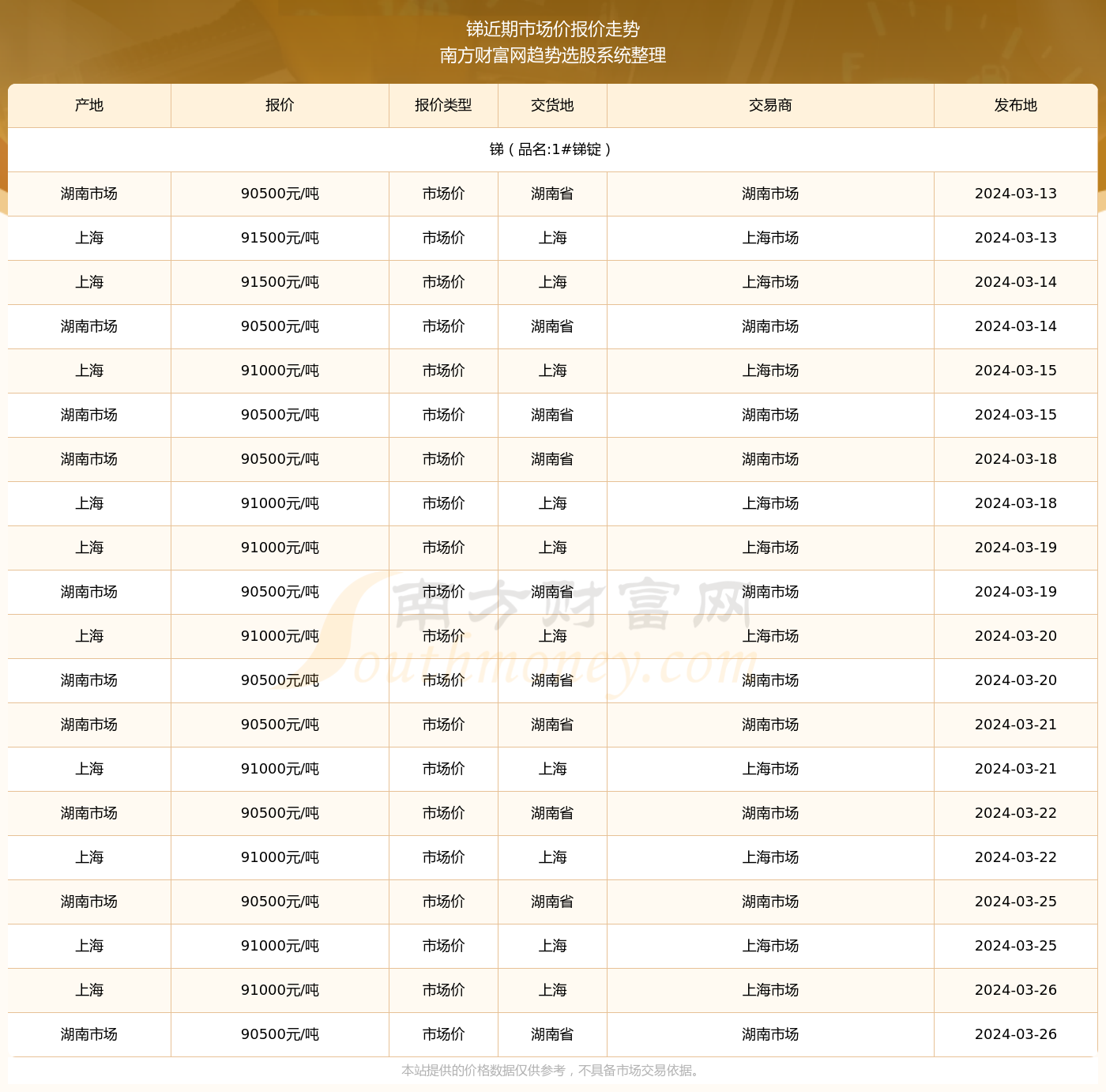Screen dimensions: 1106x1092
Task: Click date 2024-03-13 in the 湖南市场 row
Action: coord(1015,194)
